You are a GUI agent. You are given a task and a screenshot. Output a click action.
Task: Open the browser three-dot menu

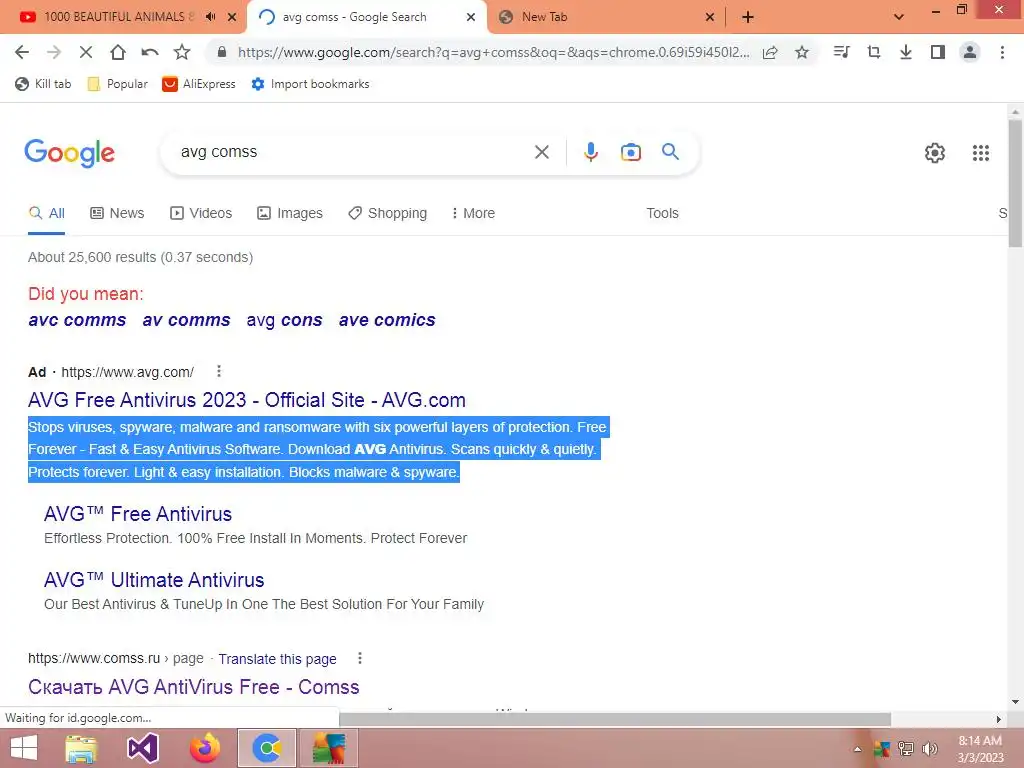[x=1002, y=52]
